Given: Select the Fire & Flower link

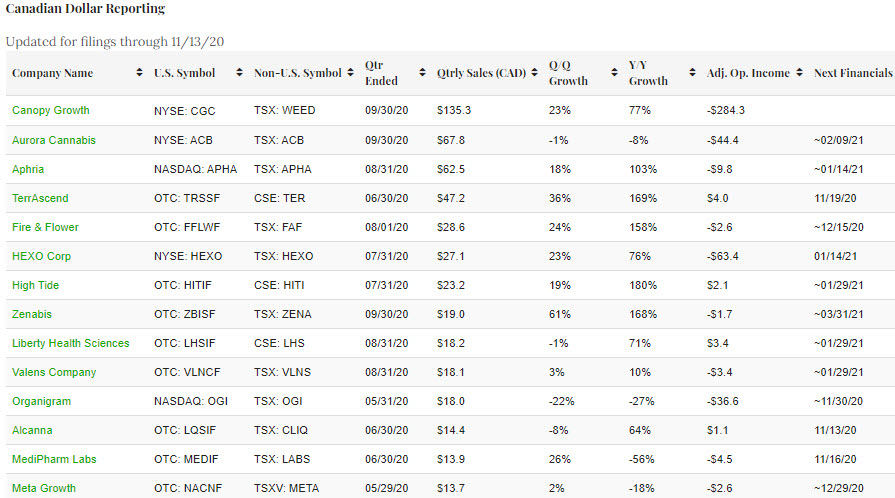Looking at the screenshot, I should point(45,227).
